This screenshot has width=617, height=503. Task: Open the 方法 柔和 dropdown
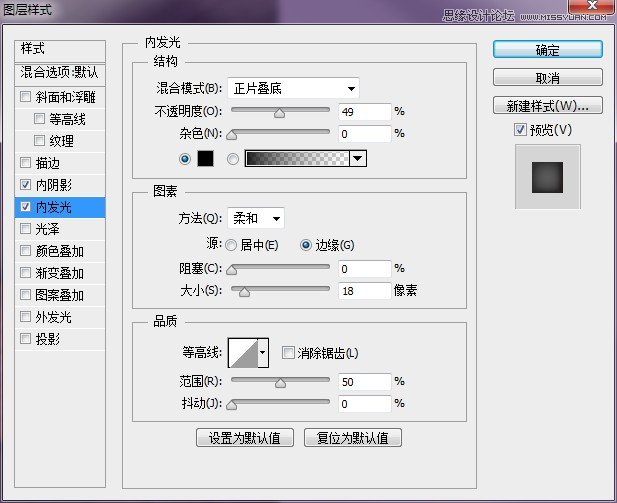click(x=256, y=218)
